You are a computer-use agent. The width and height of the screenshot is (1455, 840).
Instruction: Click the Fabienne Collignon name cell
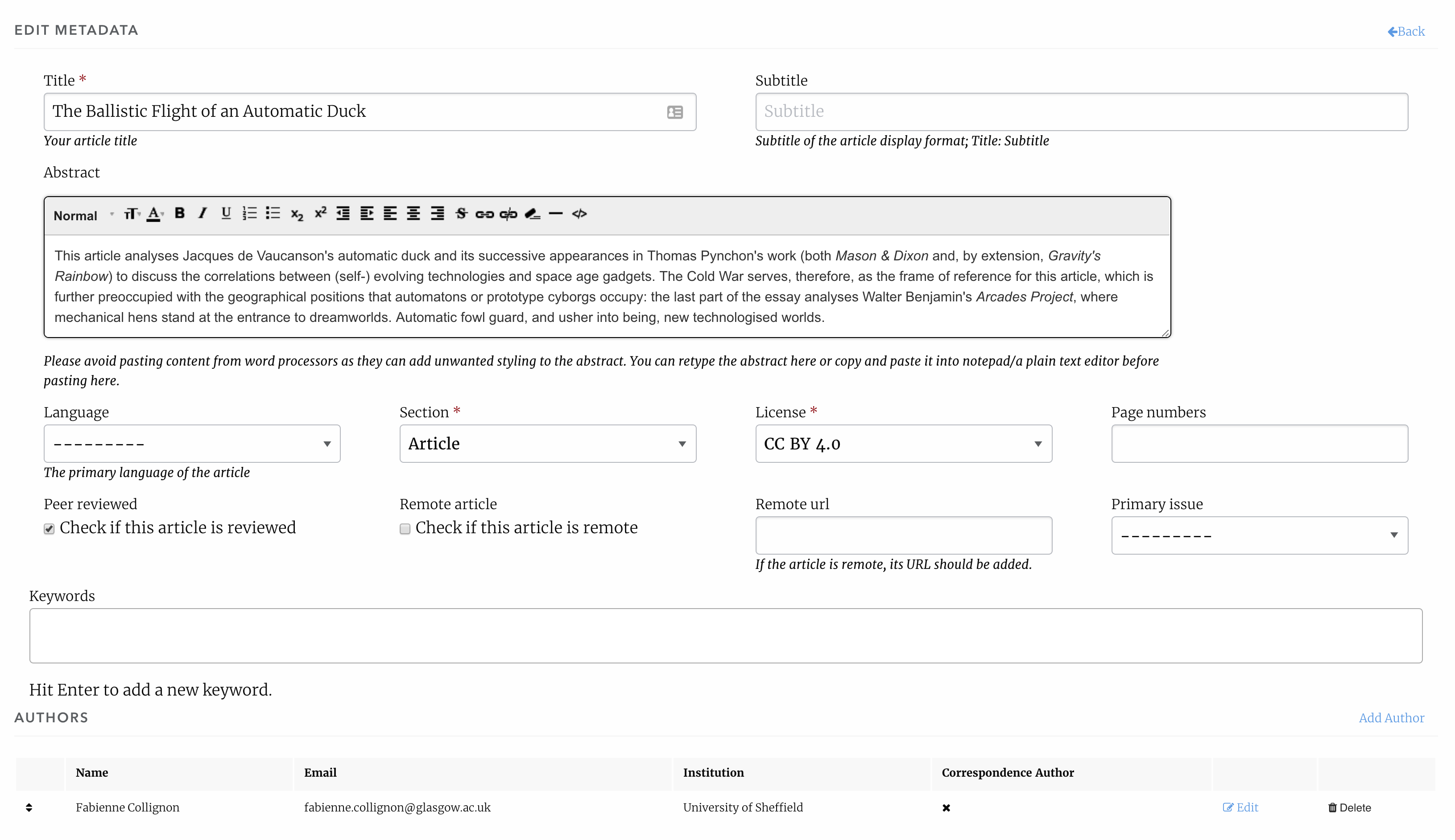pyautogui.click(x=128, y=807)
